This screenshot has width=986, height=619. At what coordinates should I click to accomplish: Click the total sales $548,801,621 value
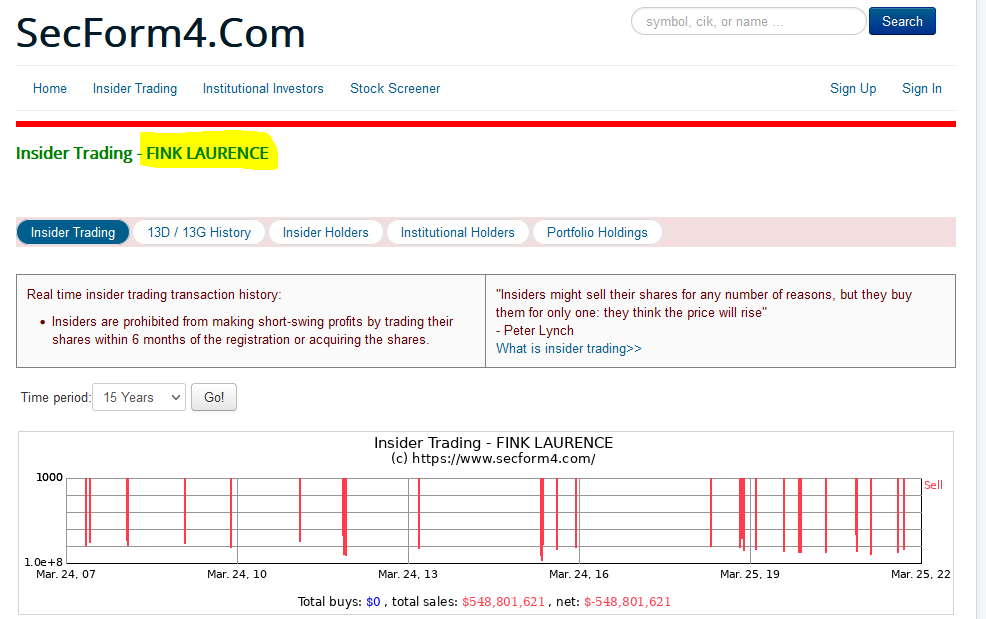tap(503, 602)
